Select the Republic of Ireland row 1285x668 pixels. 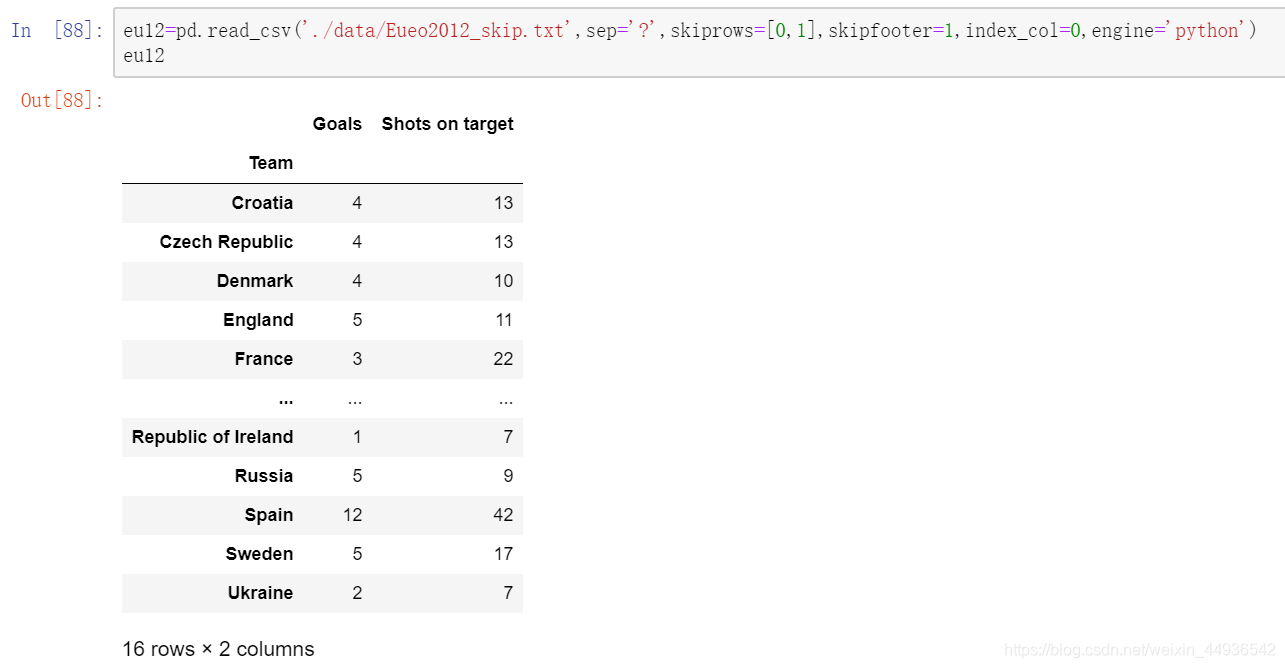pyautogui.click(x=322, y=437)
